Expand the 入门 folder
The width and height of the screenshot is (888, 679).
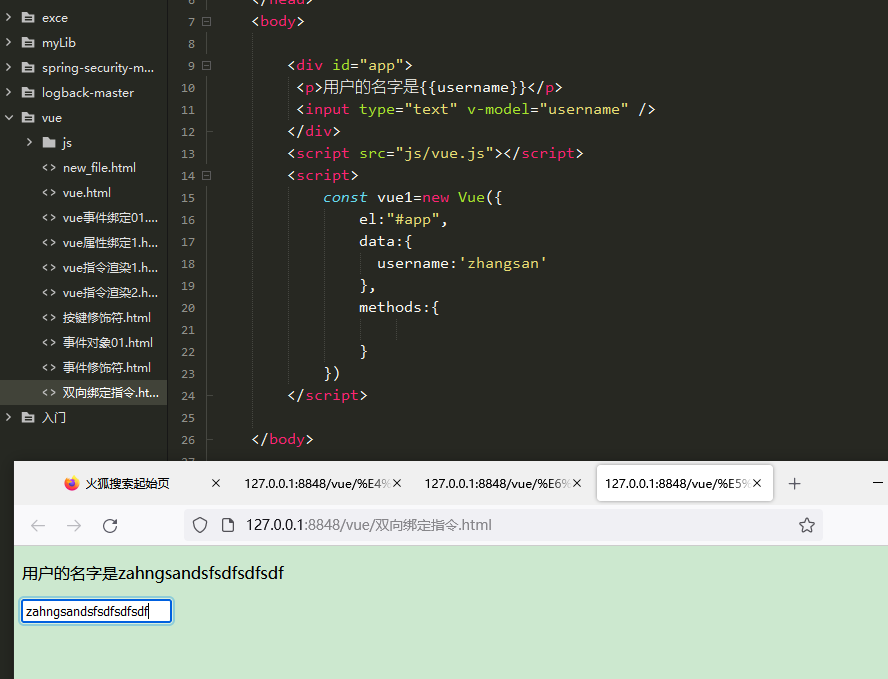coord(8,417)
